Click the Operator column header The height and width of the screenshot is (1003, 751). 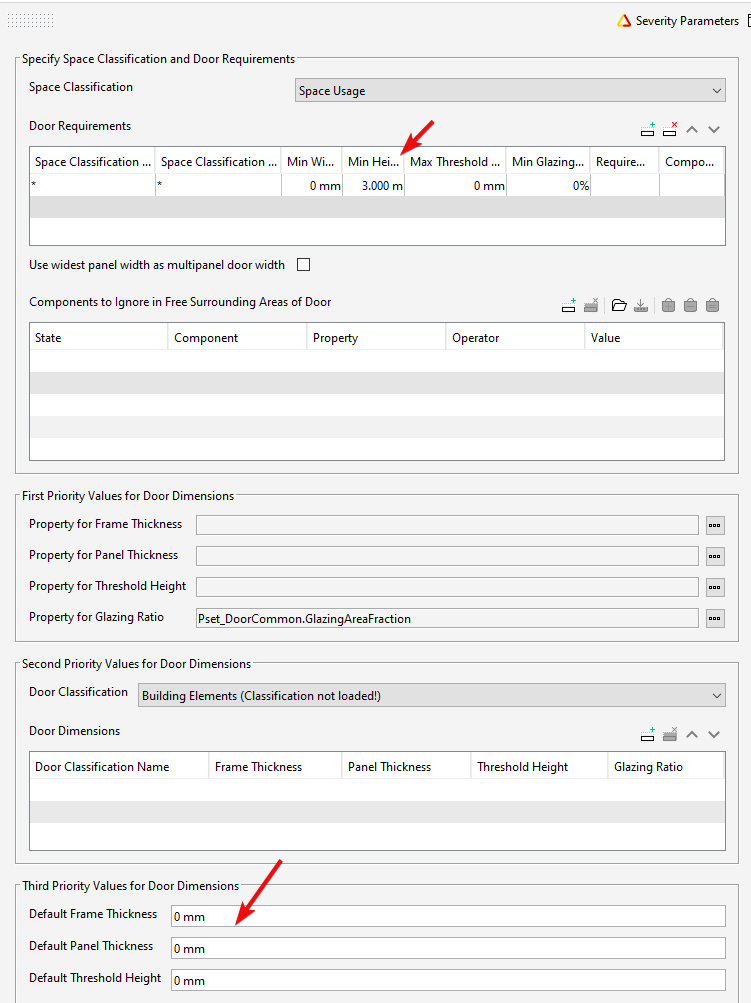pyautogui.click(x=515, y=338)
